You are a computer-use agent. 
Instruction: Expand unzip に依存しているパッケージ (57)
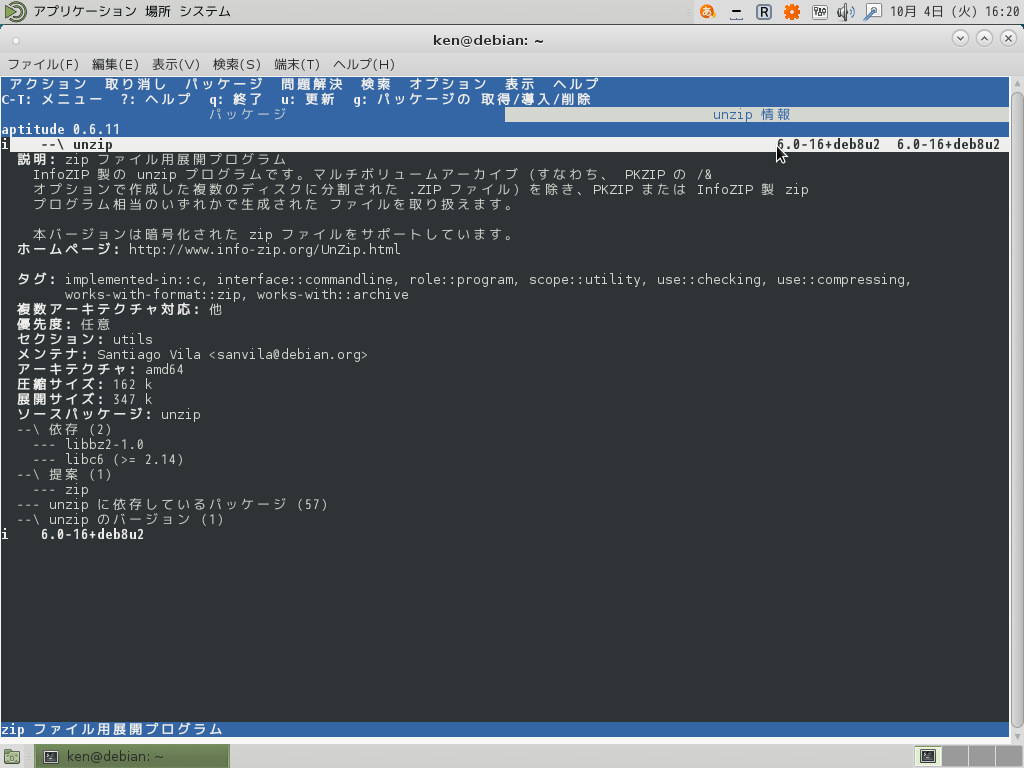(x=172, y=504)
